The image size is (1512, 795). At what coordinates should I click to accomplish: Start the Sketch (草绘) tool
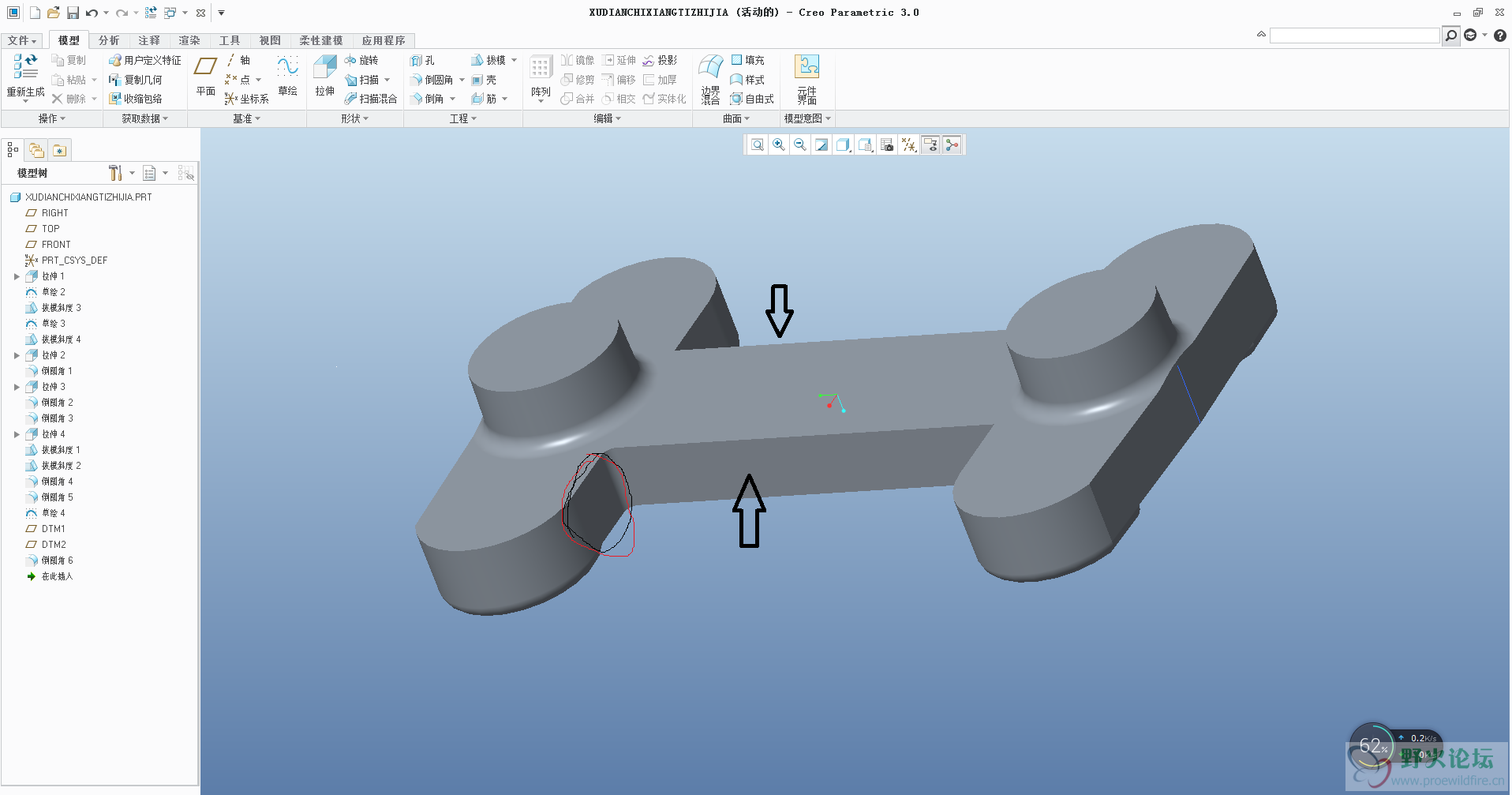(x=288, y=76)
